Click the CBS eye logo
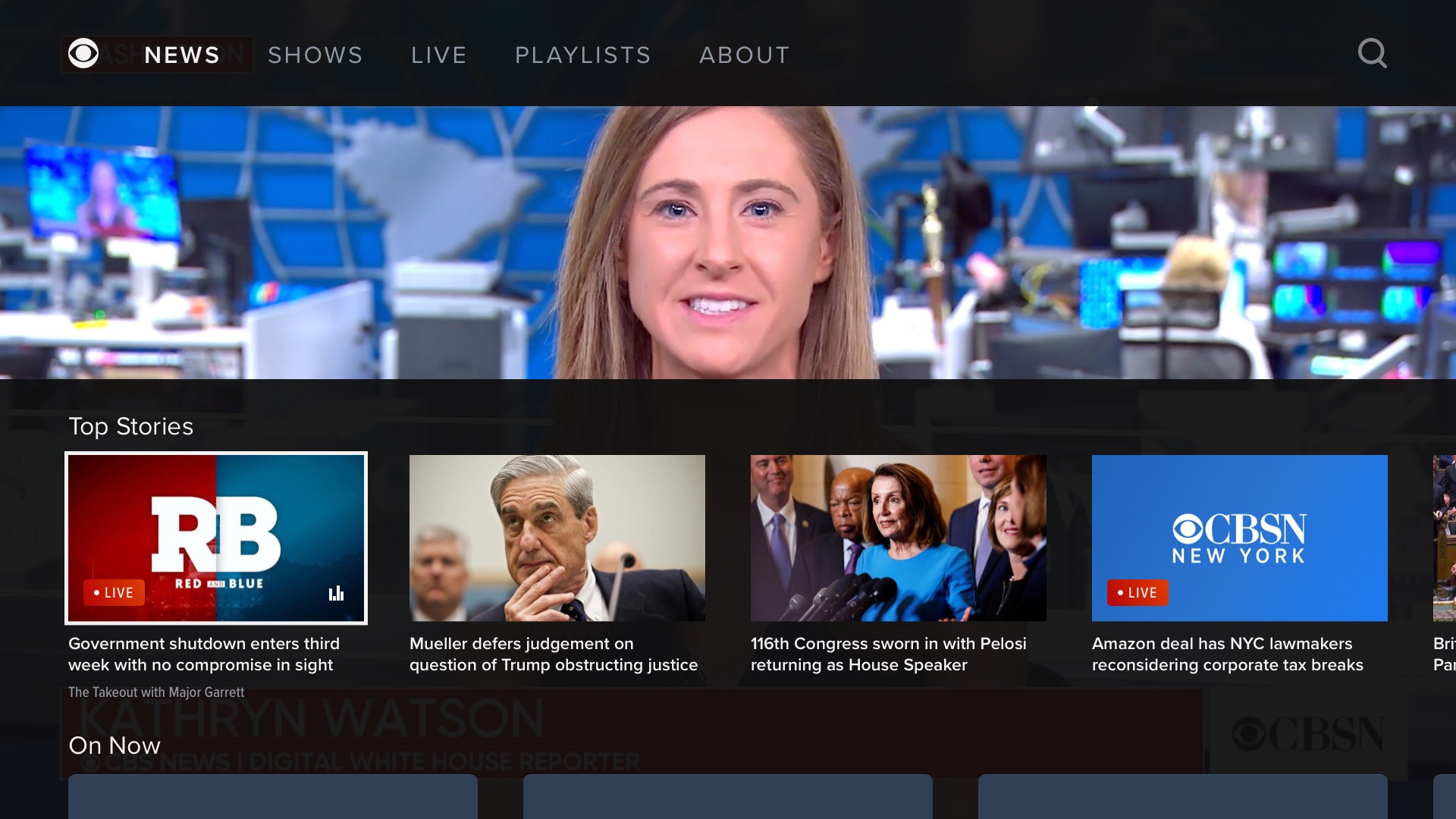The width and height of the screenshot is (1456, 819). tap(83, 54)
